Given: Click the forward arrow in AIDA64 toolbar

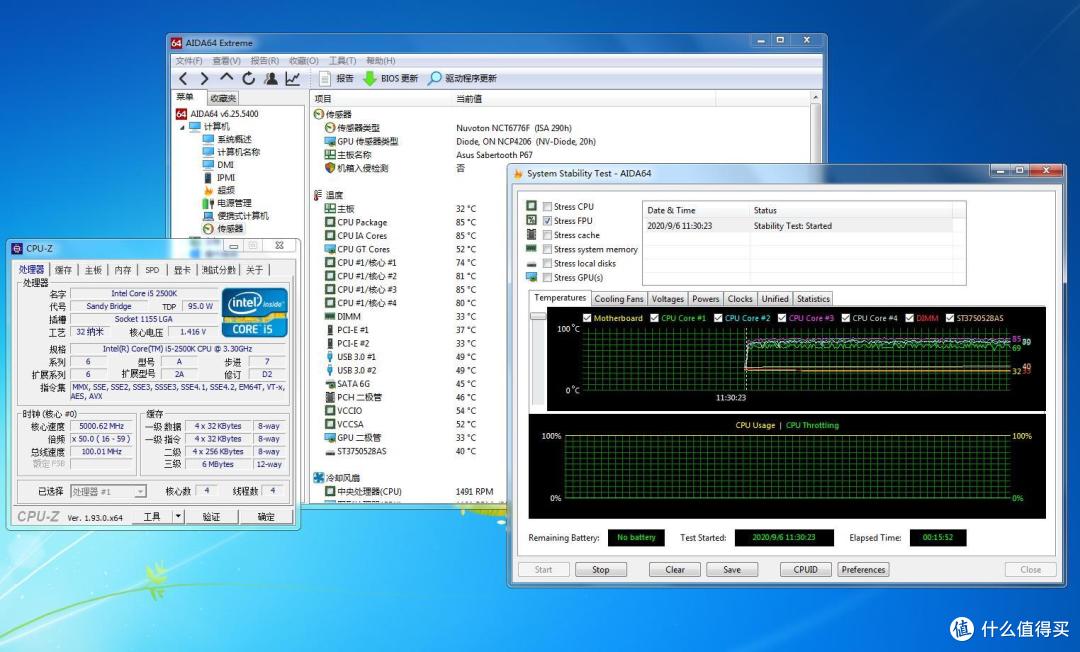Looking at the screenshot, I should click(205, 78).
